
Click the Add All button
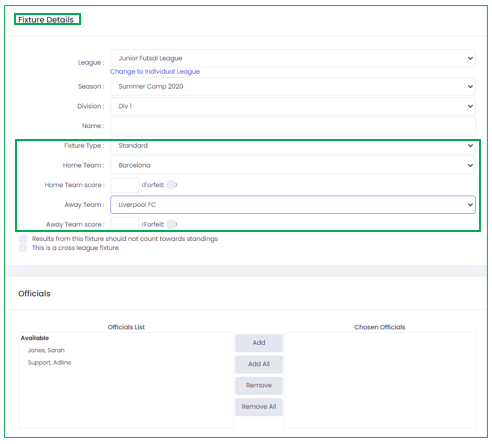pyautogui.click(x=259, y=364)
